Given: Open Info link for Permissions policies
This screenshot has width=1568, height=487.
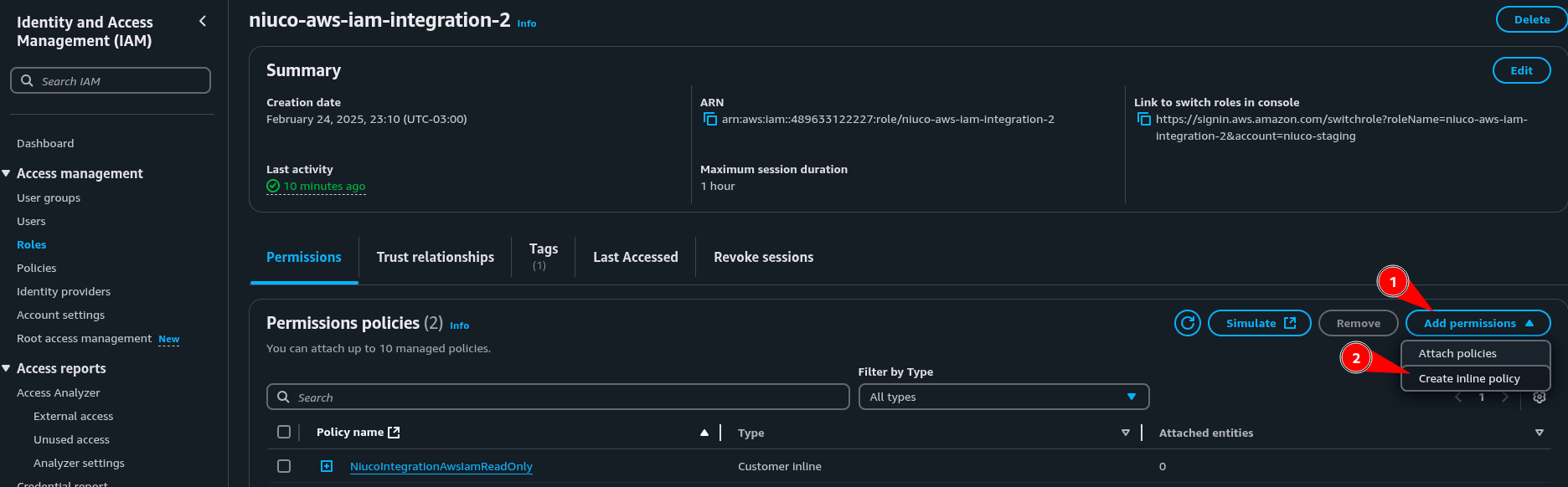Looking at the screenshot, I should click(460, 326).
